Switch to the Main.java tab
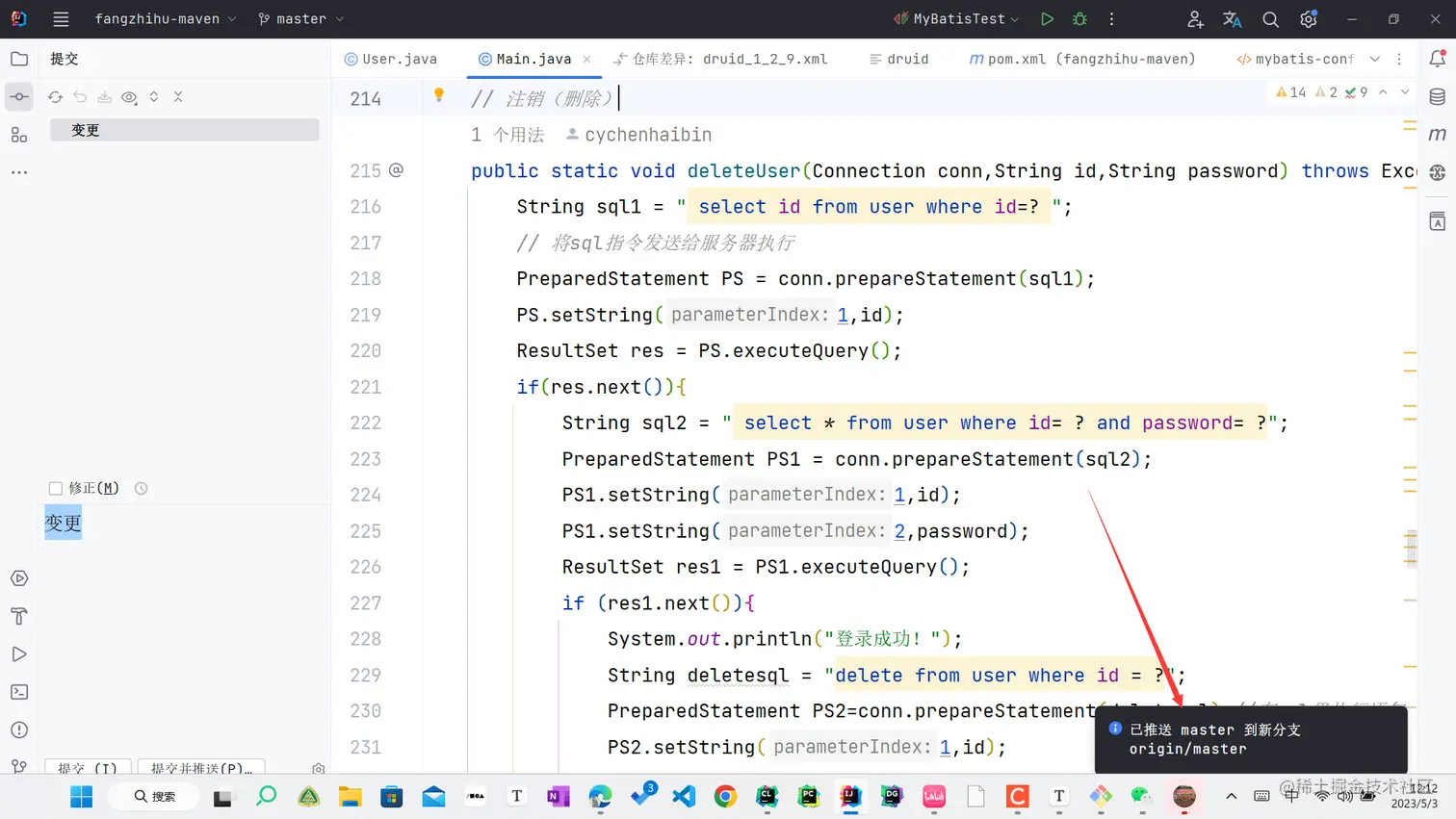 click(x=524, y=59)
